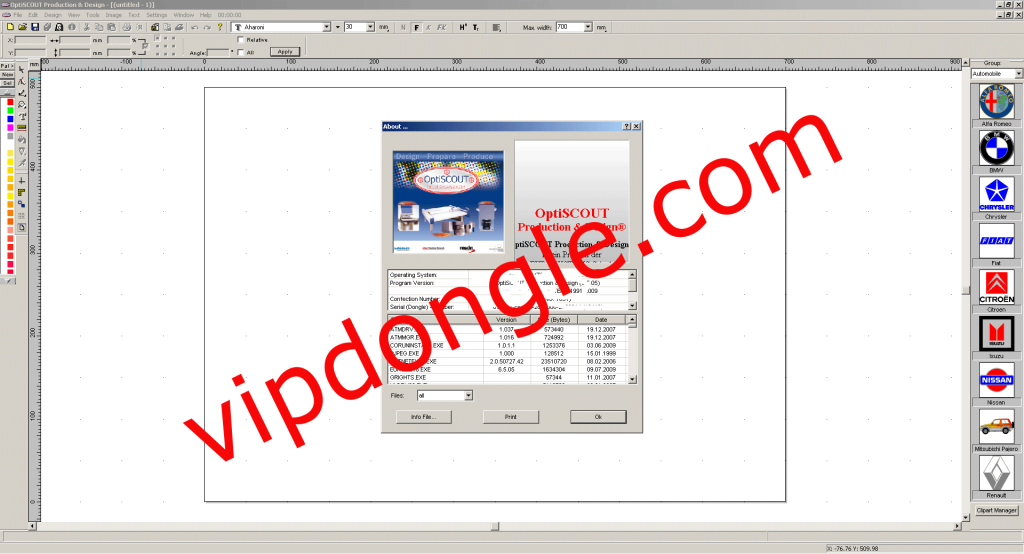Toggle the italic K text style button
The width and height of the screenshot is (1024, 554).
pyautogui.click(x=428, y=27)
